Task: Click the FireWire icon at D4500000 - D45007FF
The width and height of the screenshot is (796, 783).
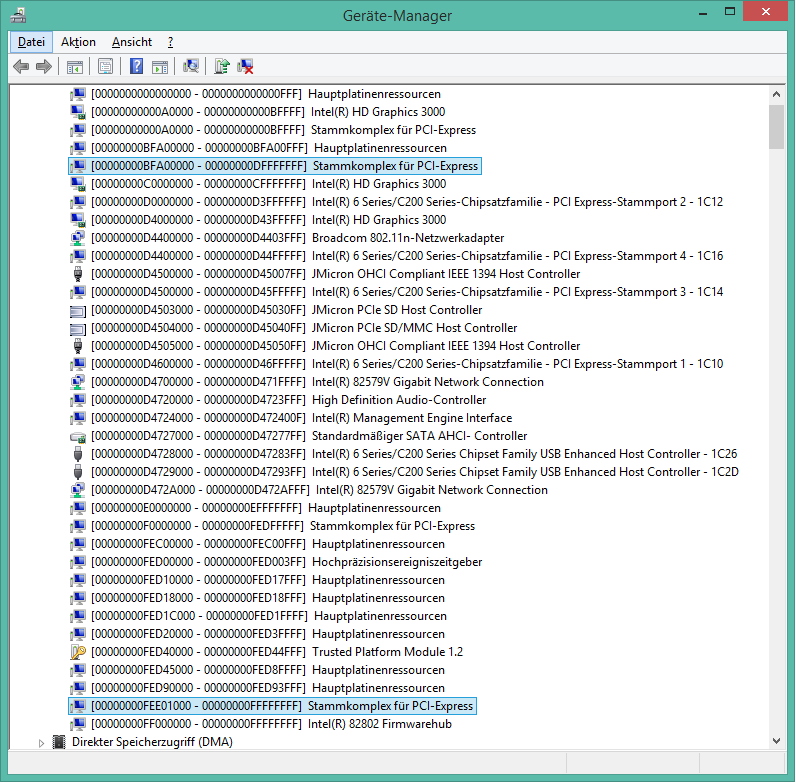Action: coord(78,274)
